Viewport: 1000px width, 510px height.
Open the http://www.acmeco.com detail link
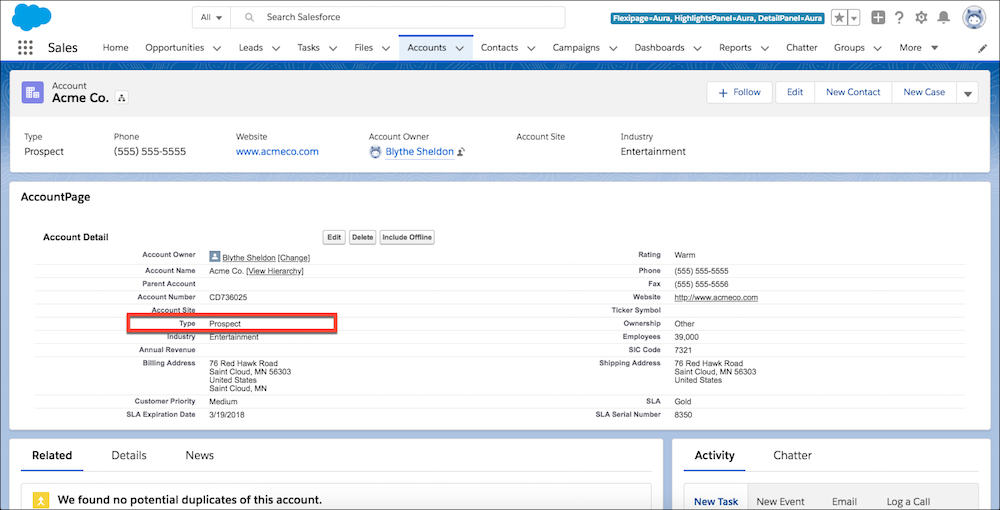coord(716,298)
